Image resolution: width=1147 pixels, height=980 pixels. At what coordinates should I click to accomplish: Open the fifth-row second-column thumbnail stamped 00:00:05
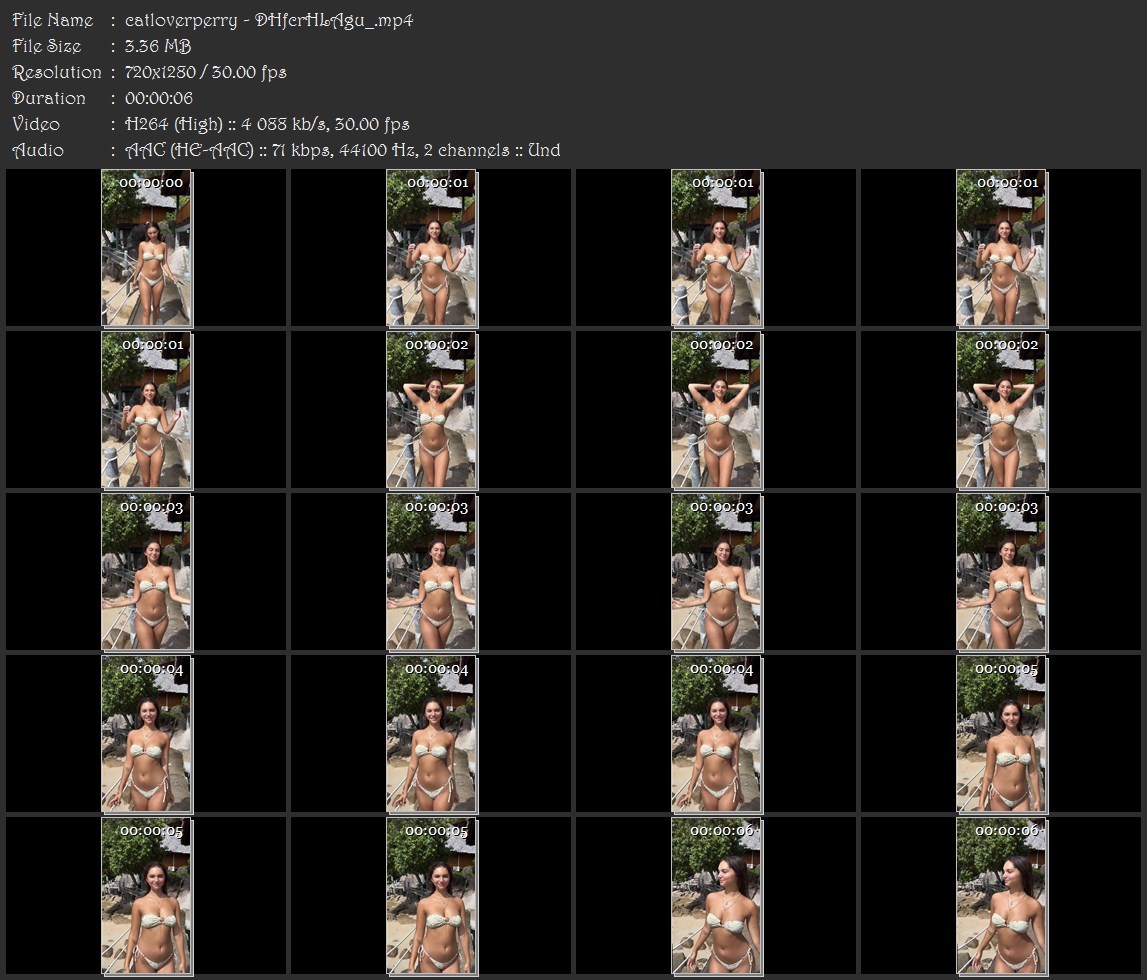[432, 897]
